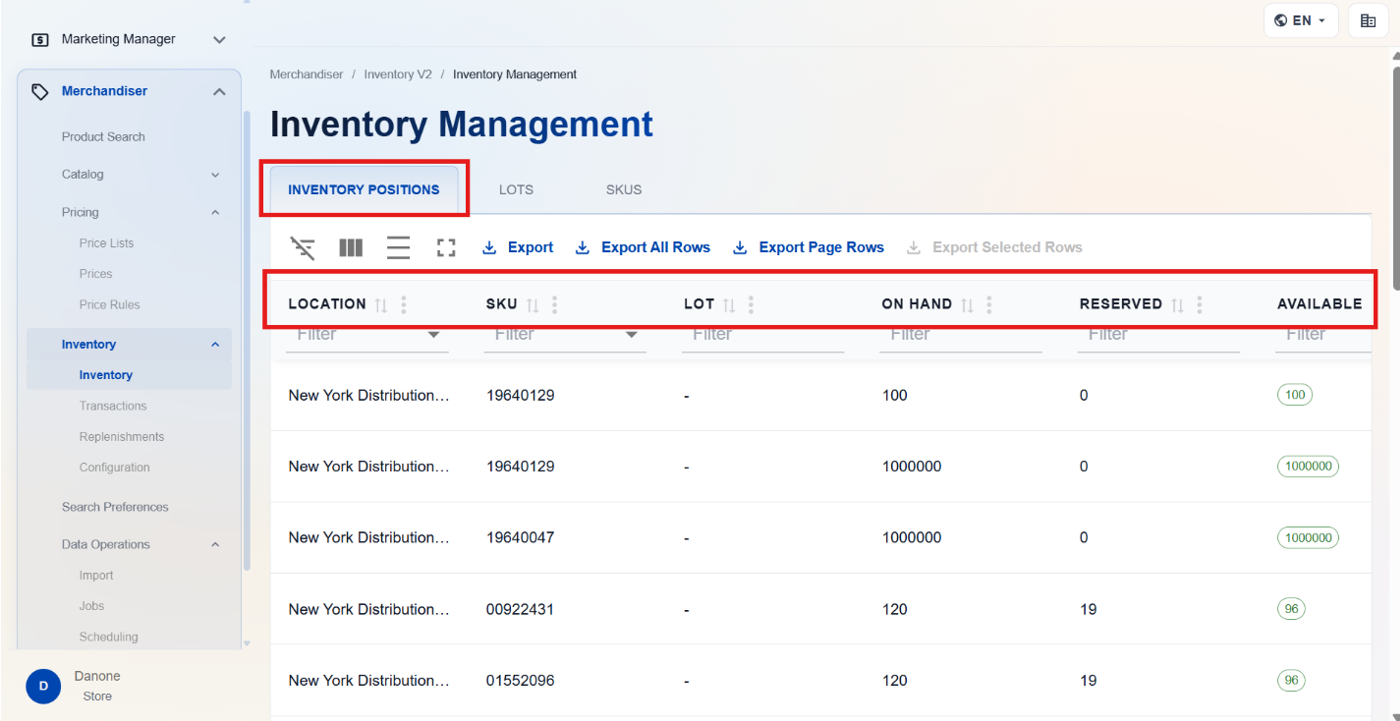1400x721 pixels.
Task: Click Export Page Rows
Action: (x=809, y=248)
